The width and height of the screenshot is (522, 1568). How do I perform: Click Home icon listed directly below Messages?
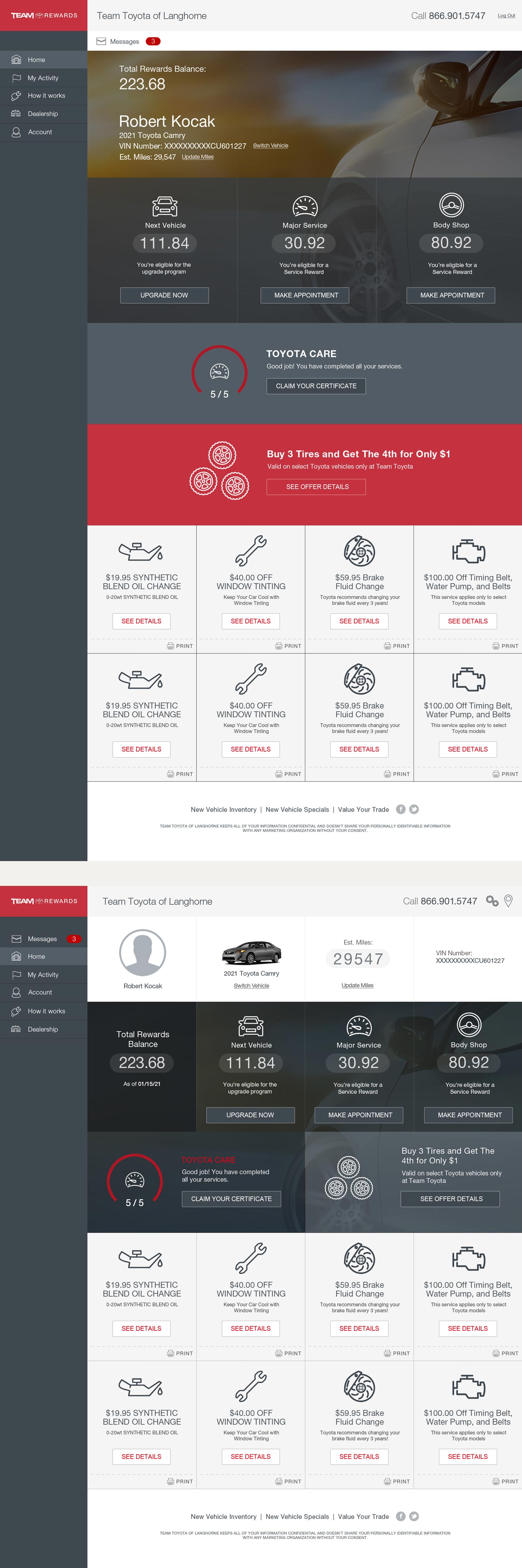click(x=16, y=956)
